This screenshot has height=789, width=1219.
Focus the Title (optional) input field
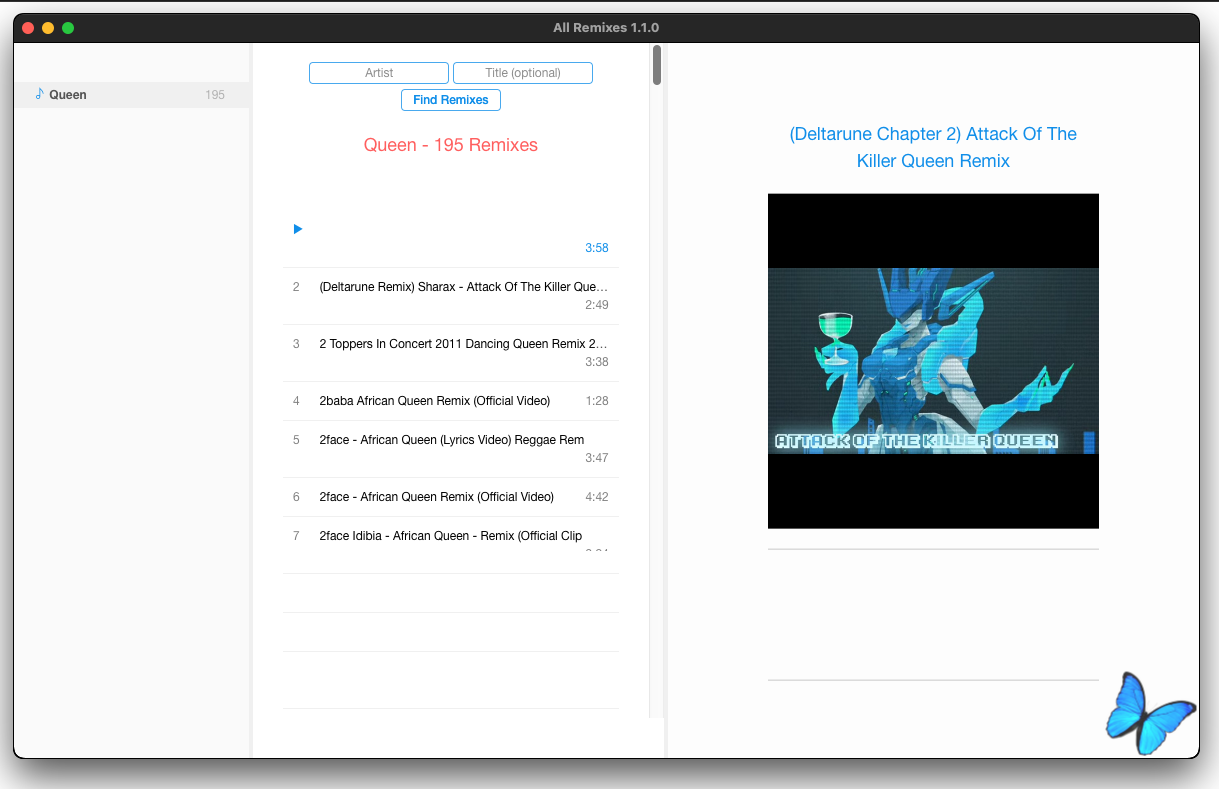click(x=523, y=73)
